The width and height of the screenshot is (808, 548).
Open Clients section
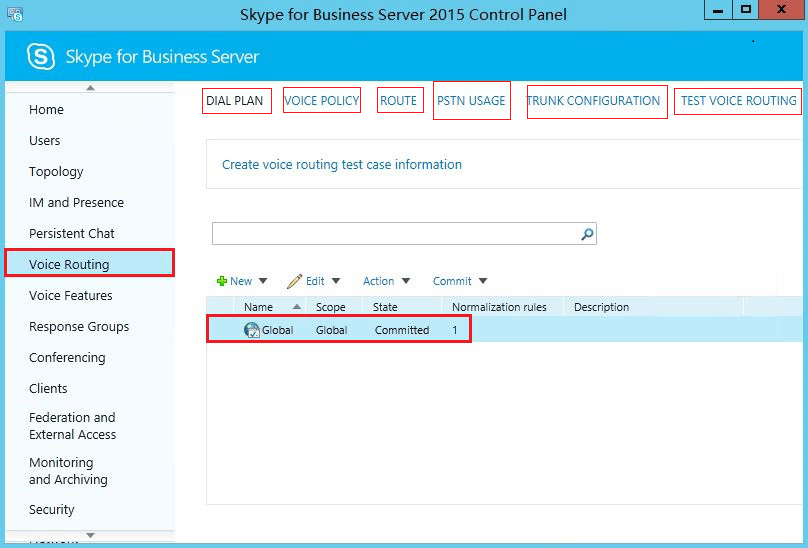48,388
